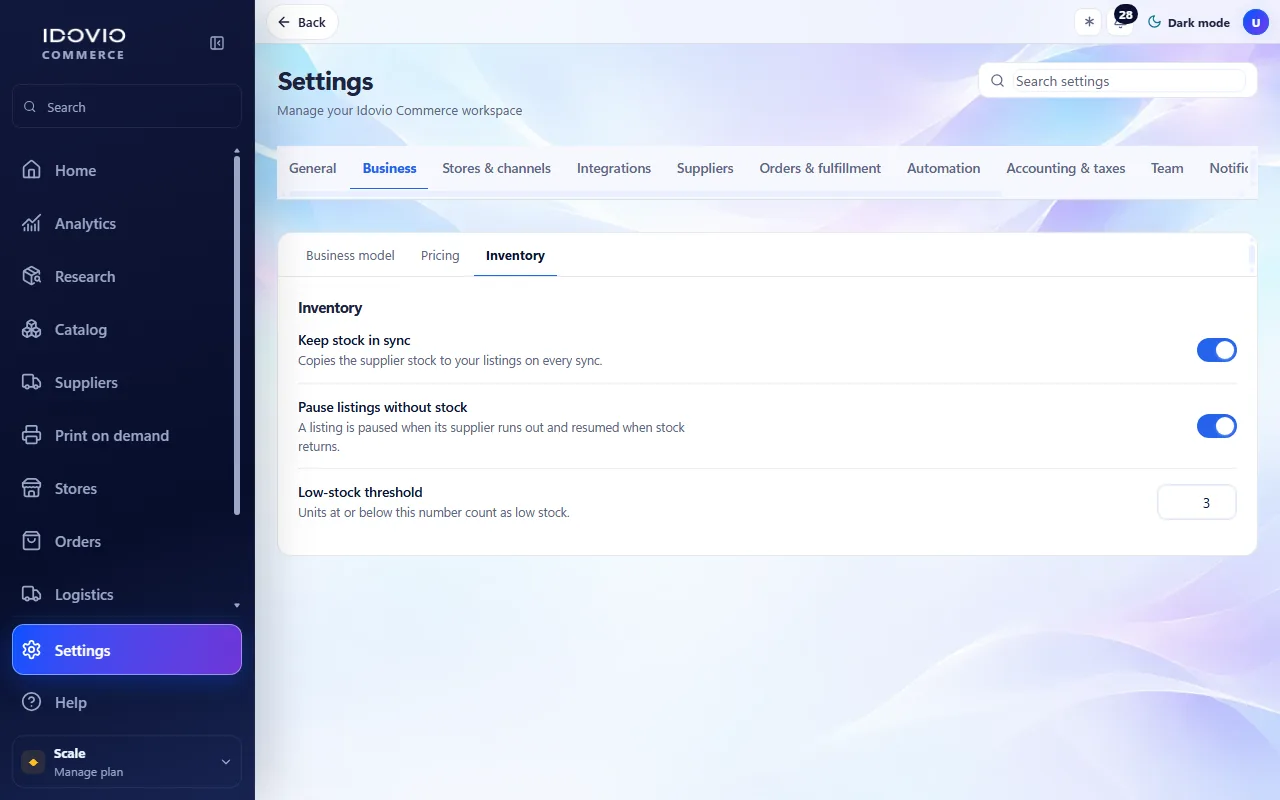Open the Automation tab
Image resolution: width=1280 pixels, height=800 pixels.
(x=943, y=168)
